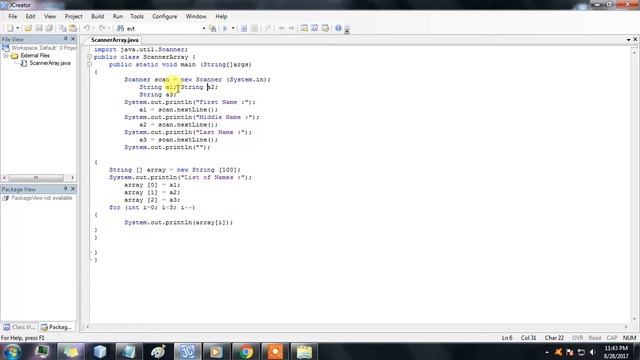
Task: Click the Stop build toolbar icon
Action: 254,28
